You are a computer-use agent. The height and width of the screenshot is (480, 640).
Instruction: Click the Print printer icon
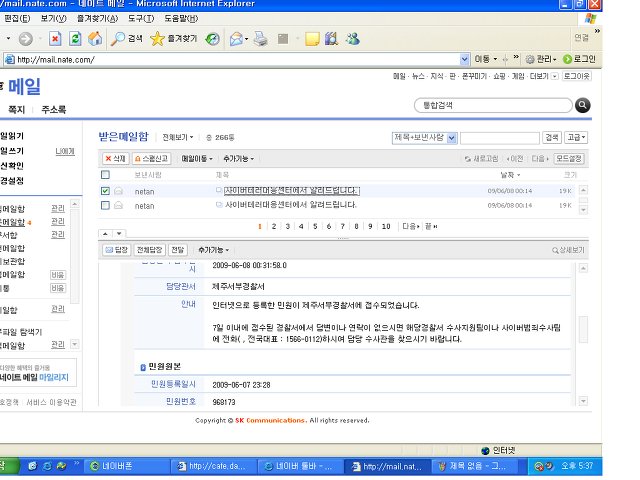tap(261, 39)
